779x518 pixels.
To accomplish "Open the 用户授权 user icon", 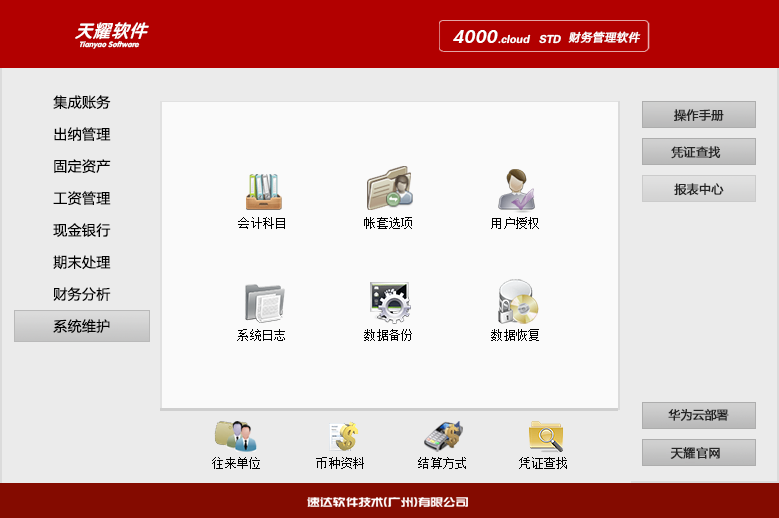I will tap(516, 190).
